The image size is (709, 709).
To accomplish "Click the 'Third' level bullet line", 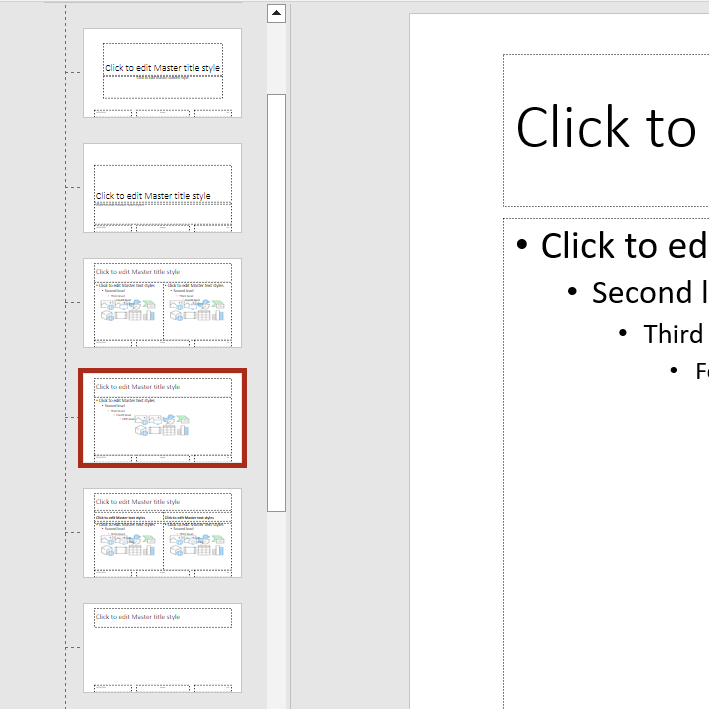I will [x=673, y=334].
